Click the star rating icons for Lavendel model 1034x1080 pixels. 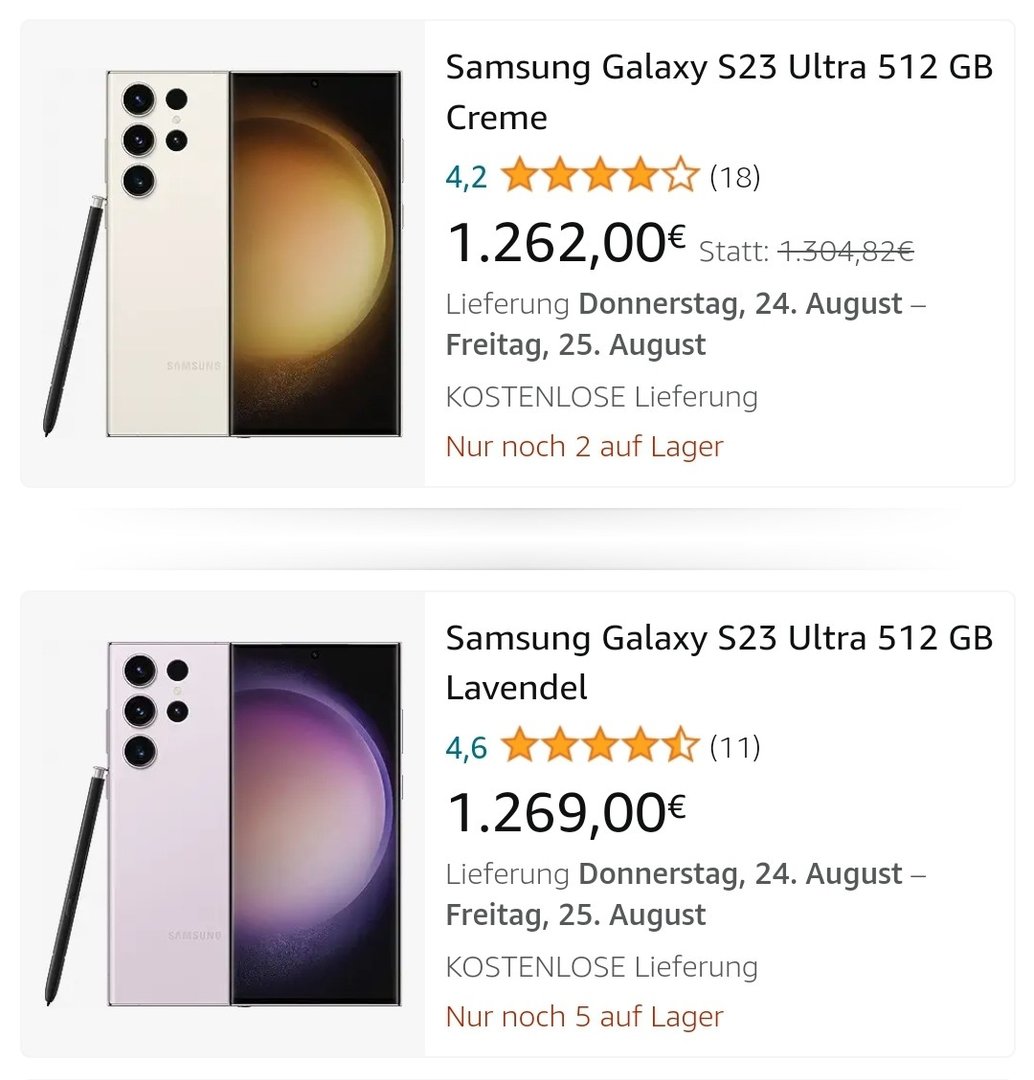[598, 747]
